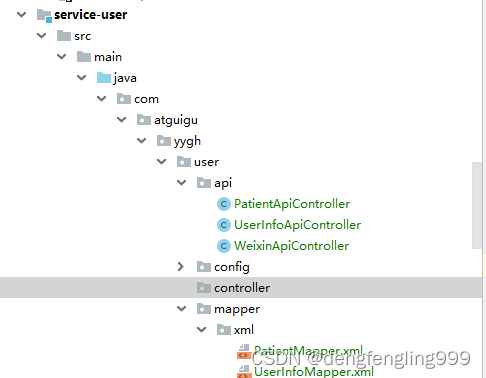
Task: Click the PatientApiController class icon
Action: pos(224,204)
